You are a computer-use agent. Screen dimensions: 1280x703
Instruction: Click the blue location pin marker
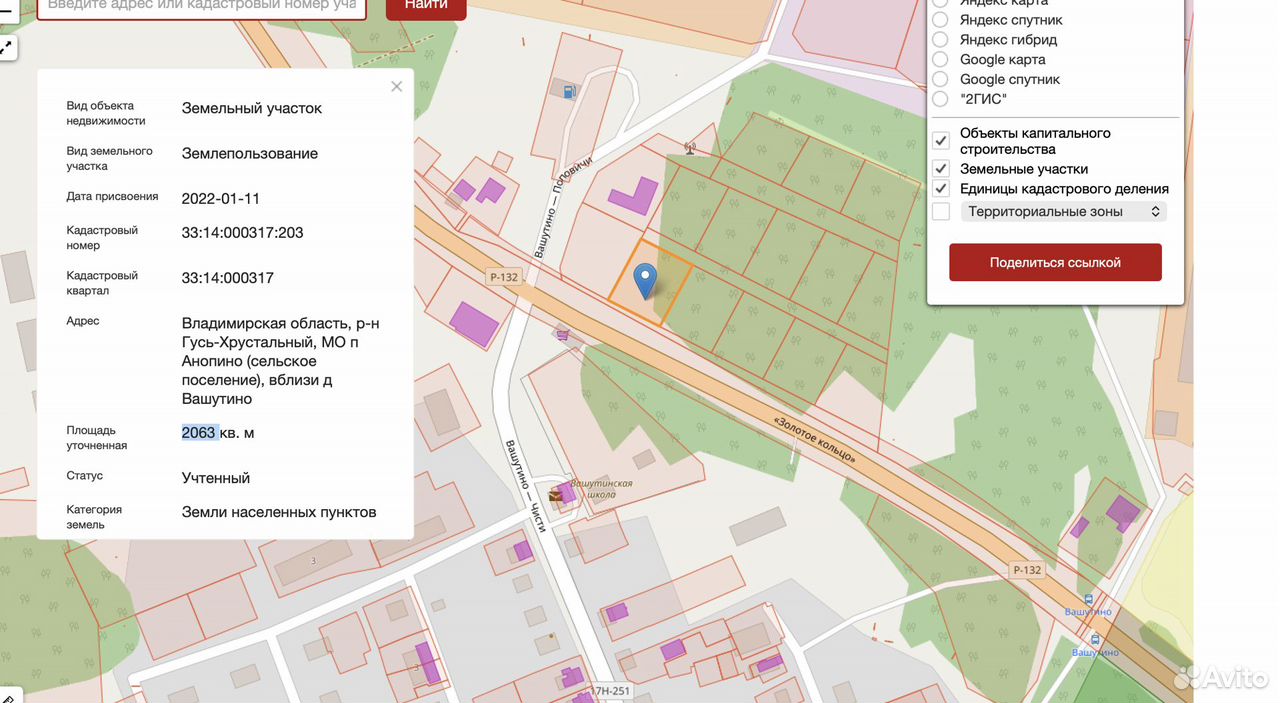coord(646,280)
